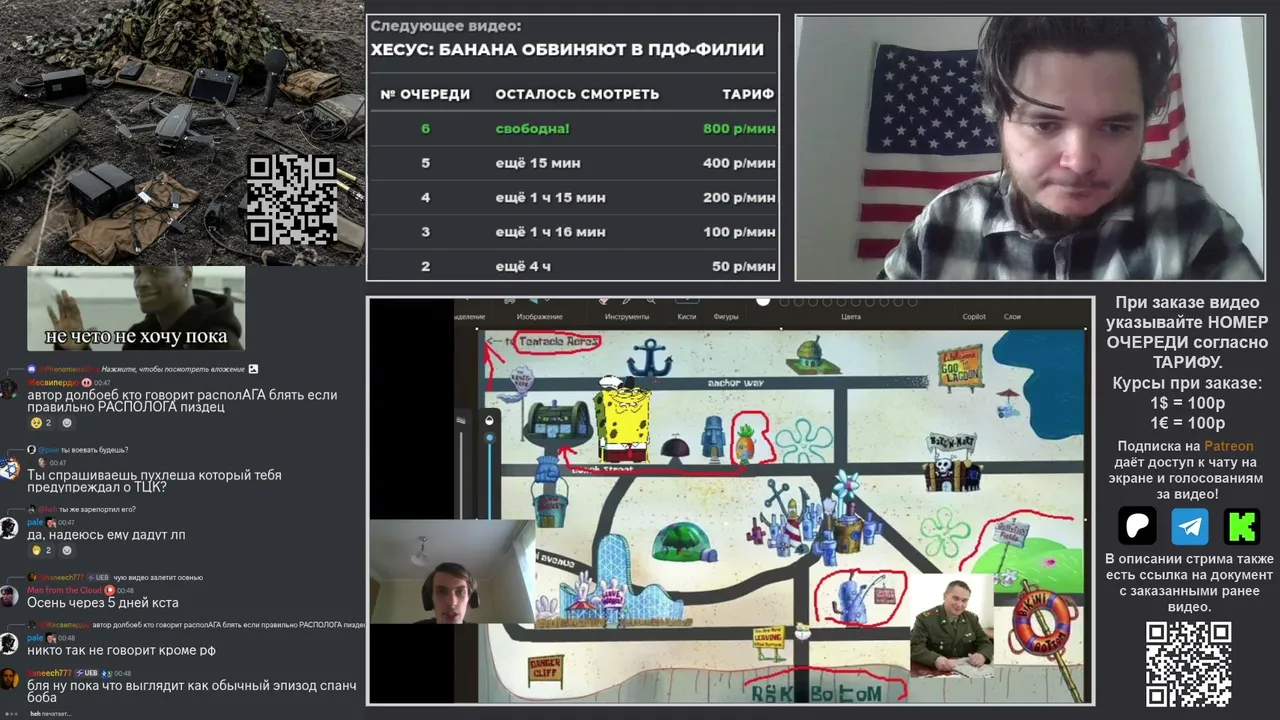Click the Patreon logo icon
The height and width of the screenshot is (720, 1280).
1137,525
